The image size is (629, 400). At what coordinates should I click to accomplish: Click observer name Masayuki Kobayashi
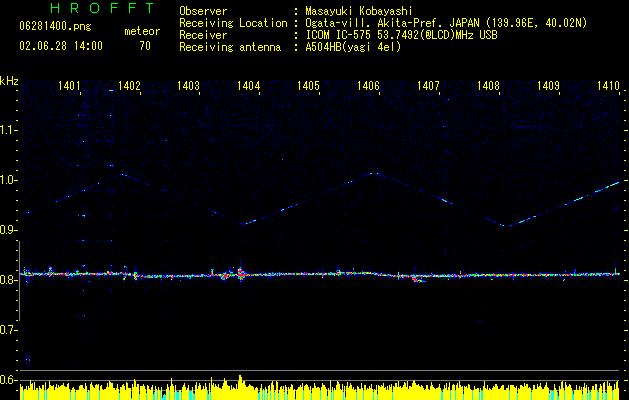click(x=359, y=11)
